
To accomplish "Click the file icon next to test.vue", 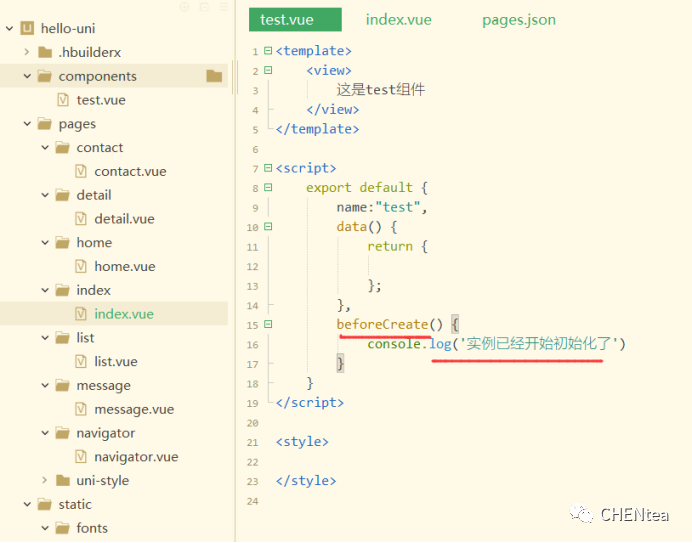I will (63, 100).
